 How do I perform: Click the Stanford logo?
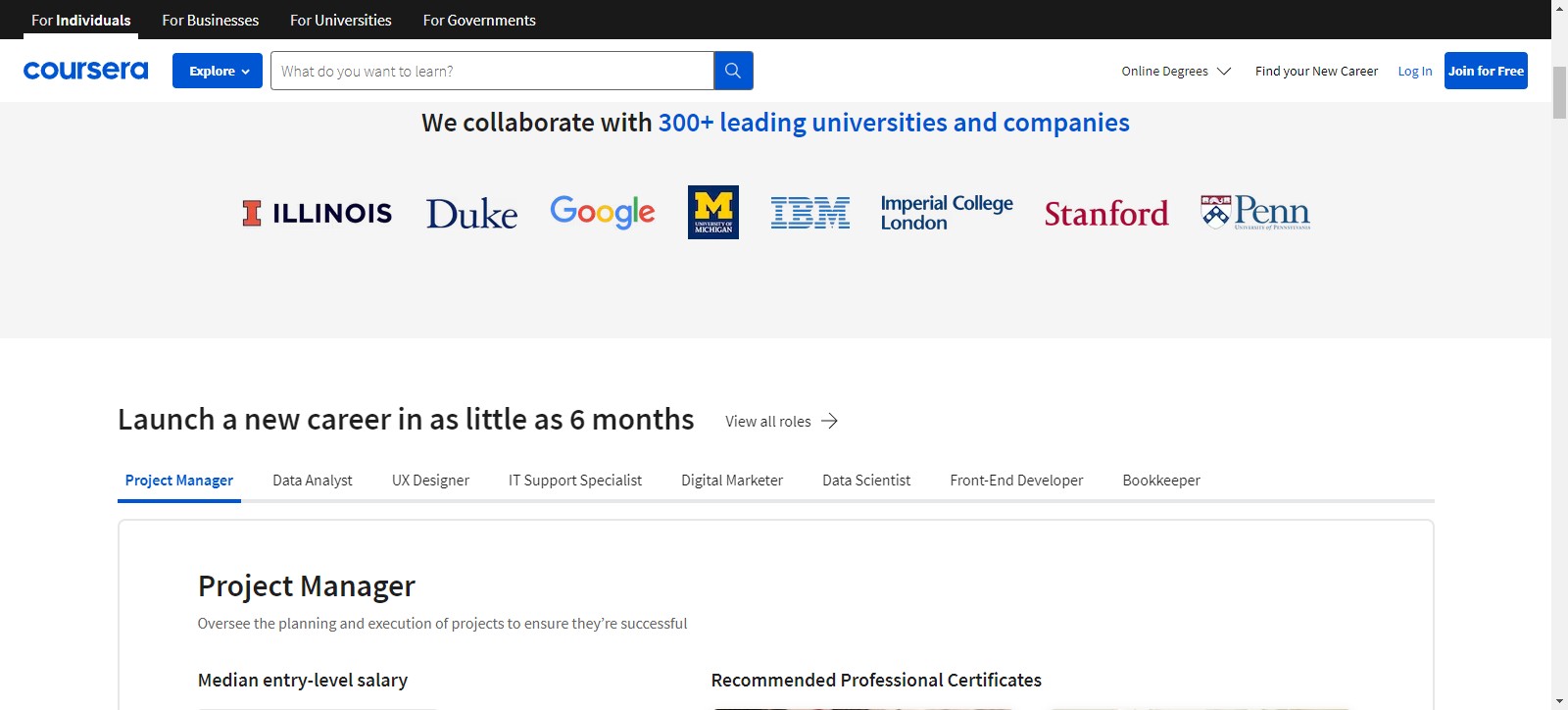click(1106, 213)
